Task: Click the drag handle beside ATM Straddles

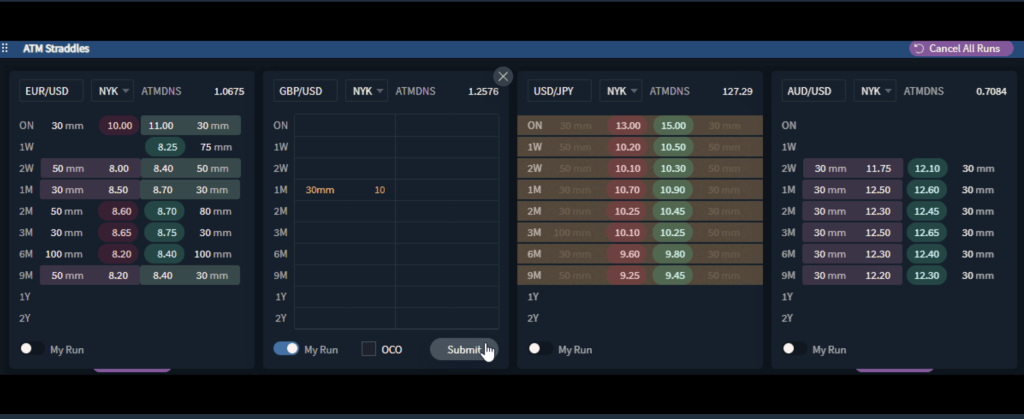Action: click(x=5, y=48)
